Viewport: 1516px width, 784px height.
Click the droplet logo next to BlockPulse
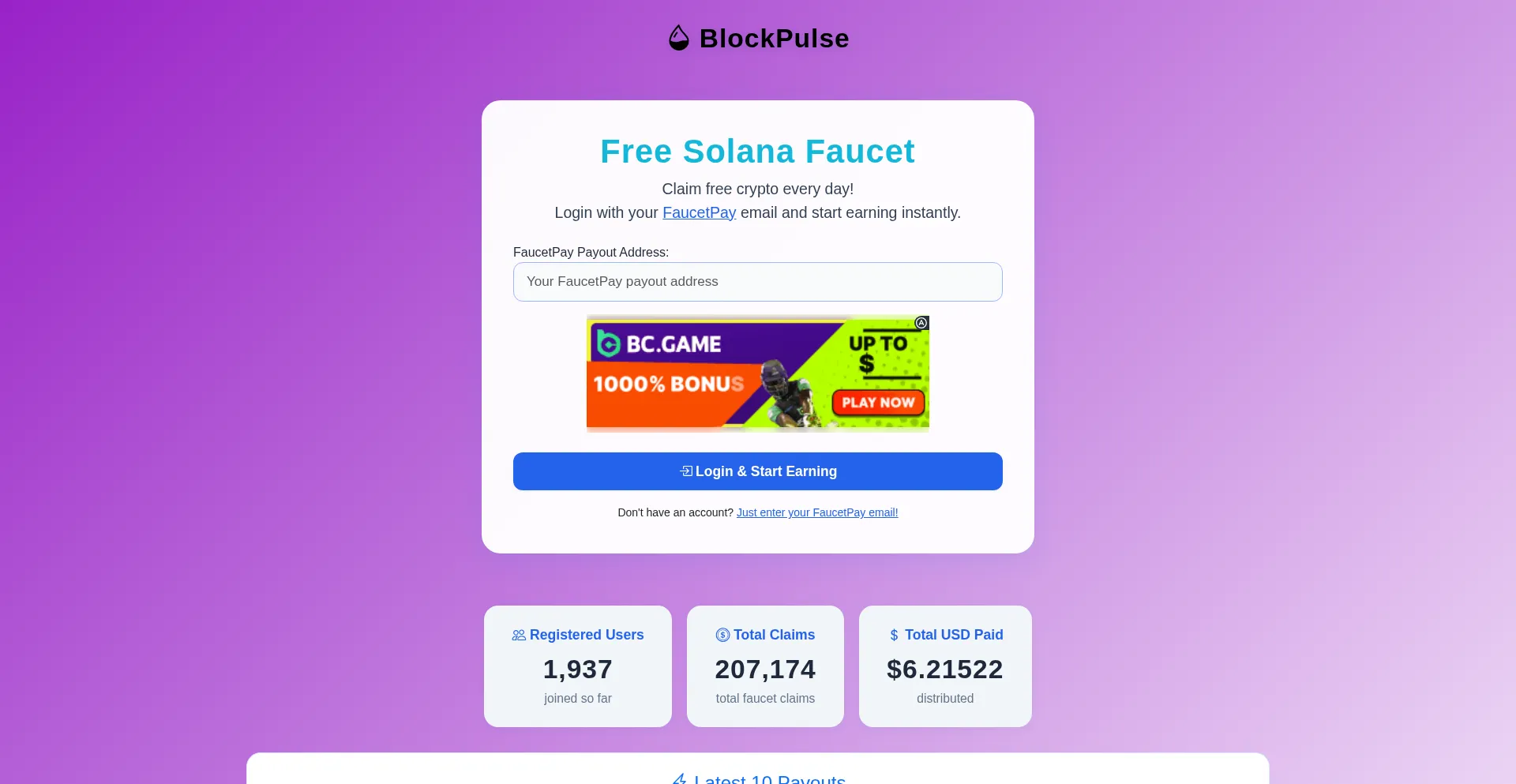coord(678,37)
